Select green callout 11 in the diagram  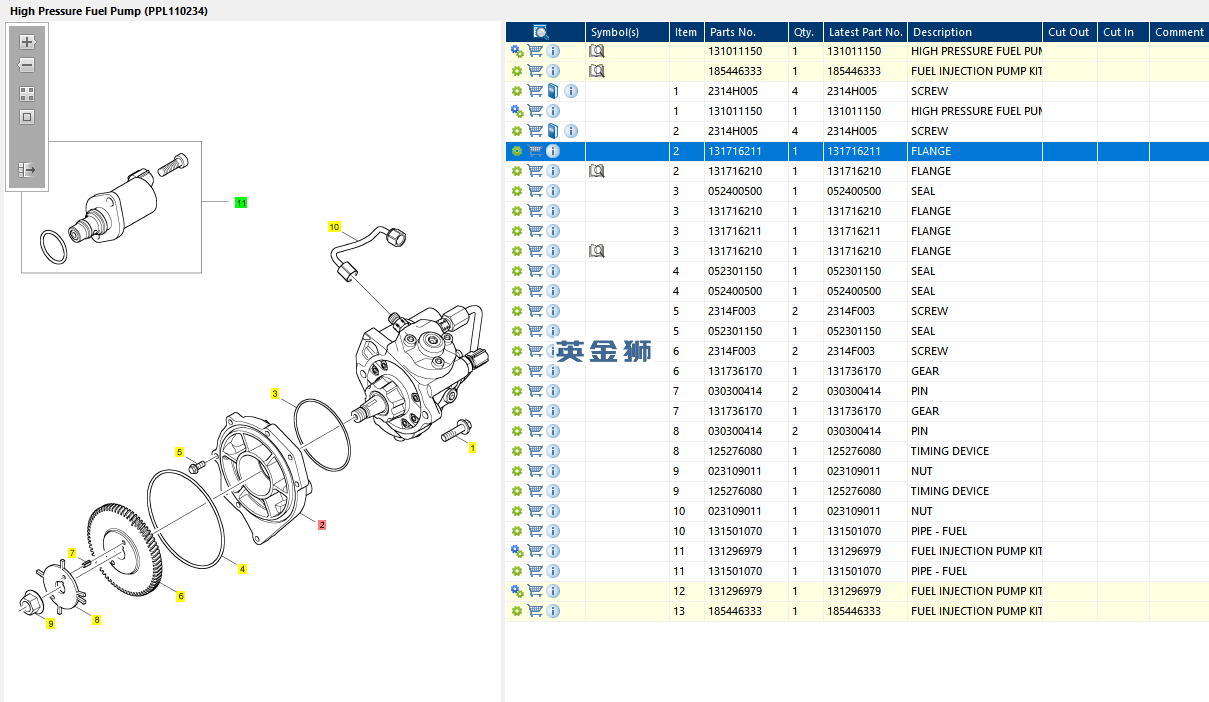point(241,203)
